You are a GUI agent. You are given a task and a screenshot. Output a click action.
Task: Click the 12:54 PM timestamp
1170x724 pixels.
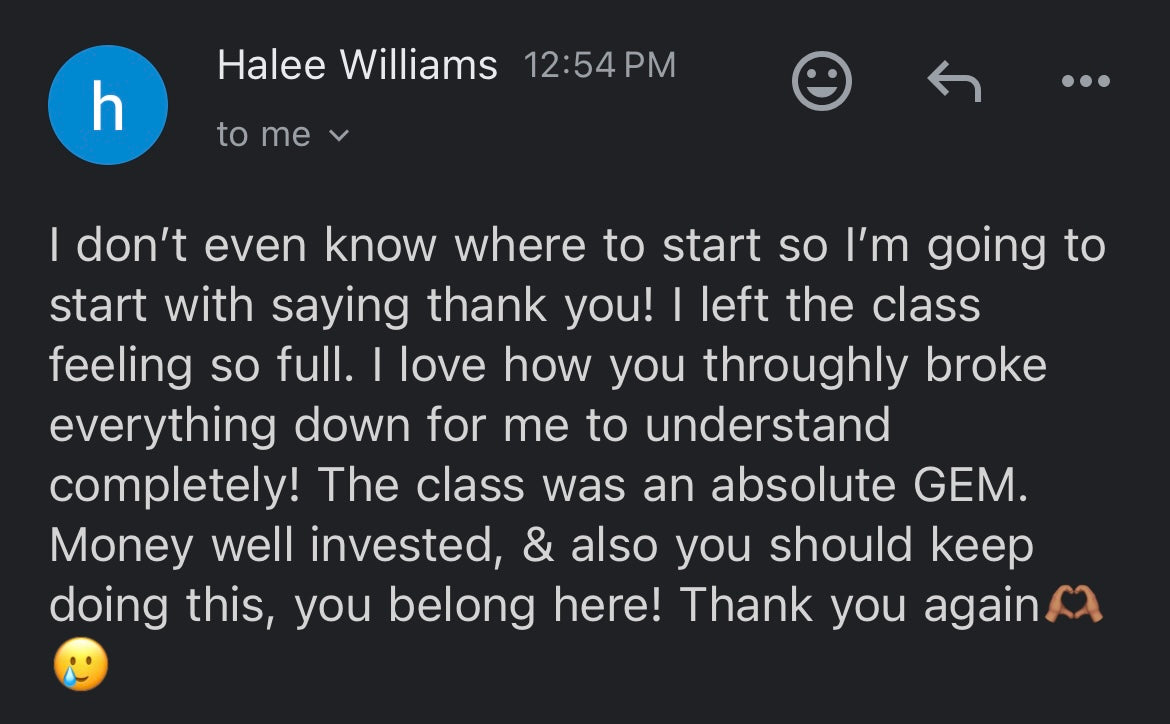coord(599,66)
